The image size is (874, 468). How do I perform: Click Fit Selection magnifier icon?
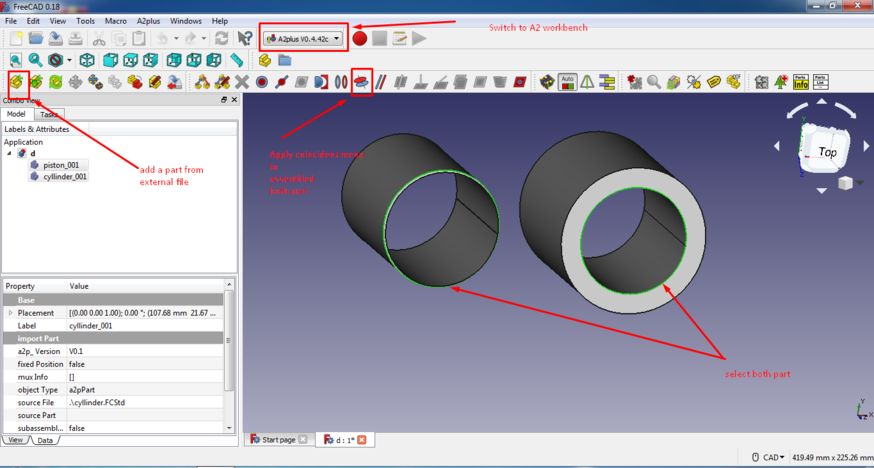(x=35, y=60)
